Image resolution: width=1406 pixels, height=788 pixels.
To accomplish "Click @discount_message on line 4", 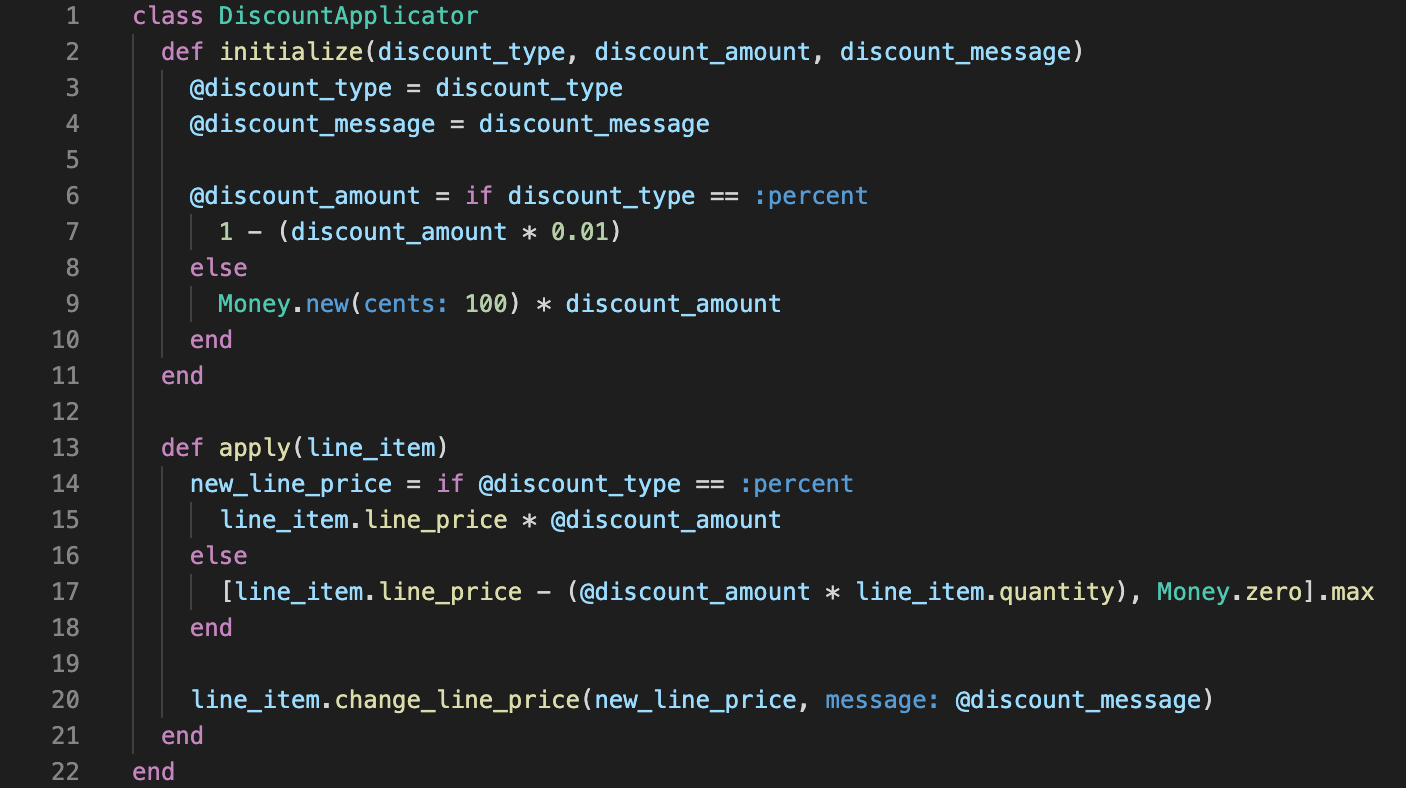I will point(313,124).
